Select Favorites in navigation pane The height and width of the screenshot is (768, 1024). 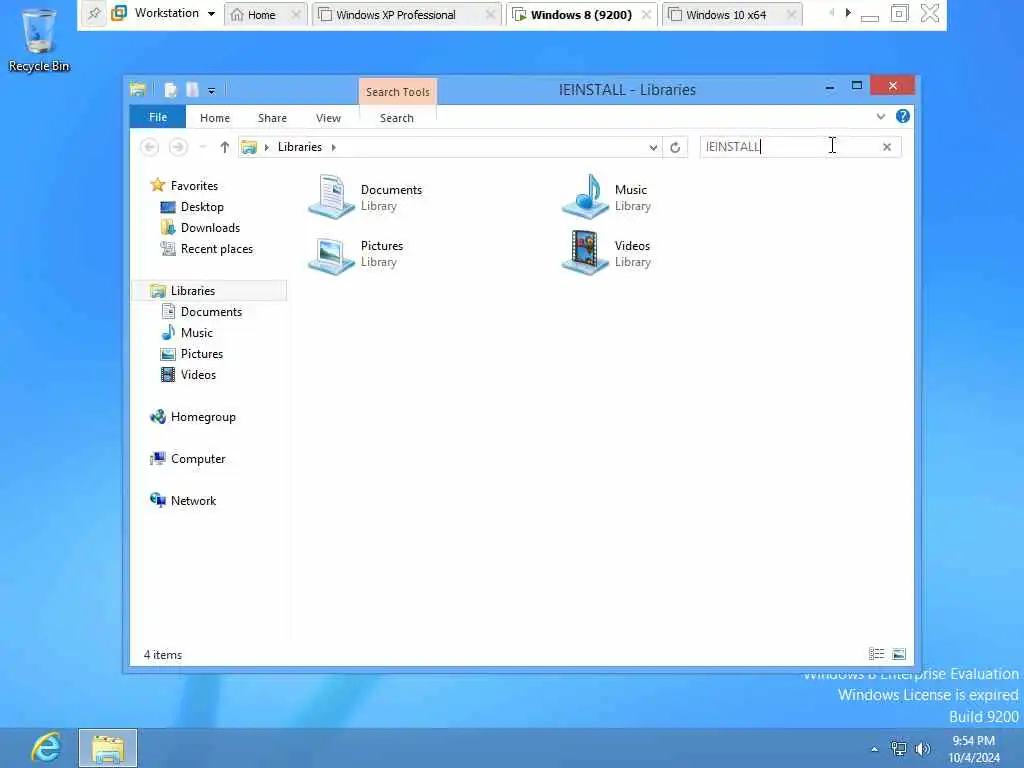click(194, 185)
